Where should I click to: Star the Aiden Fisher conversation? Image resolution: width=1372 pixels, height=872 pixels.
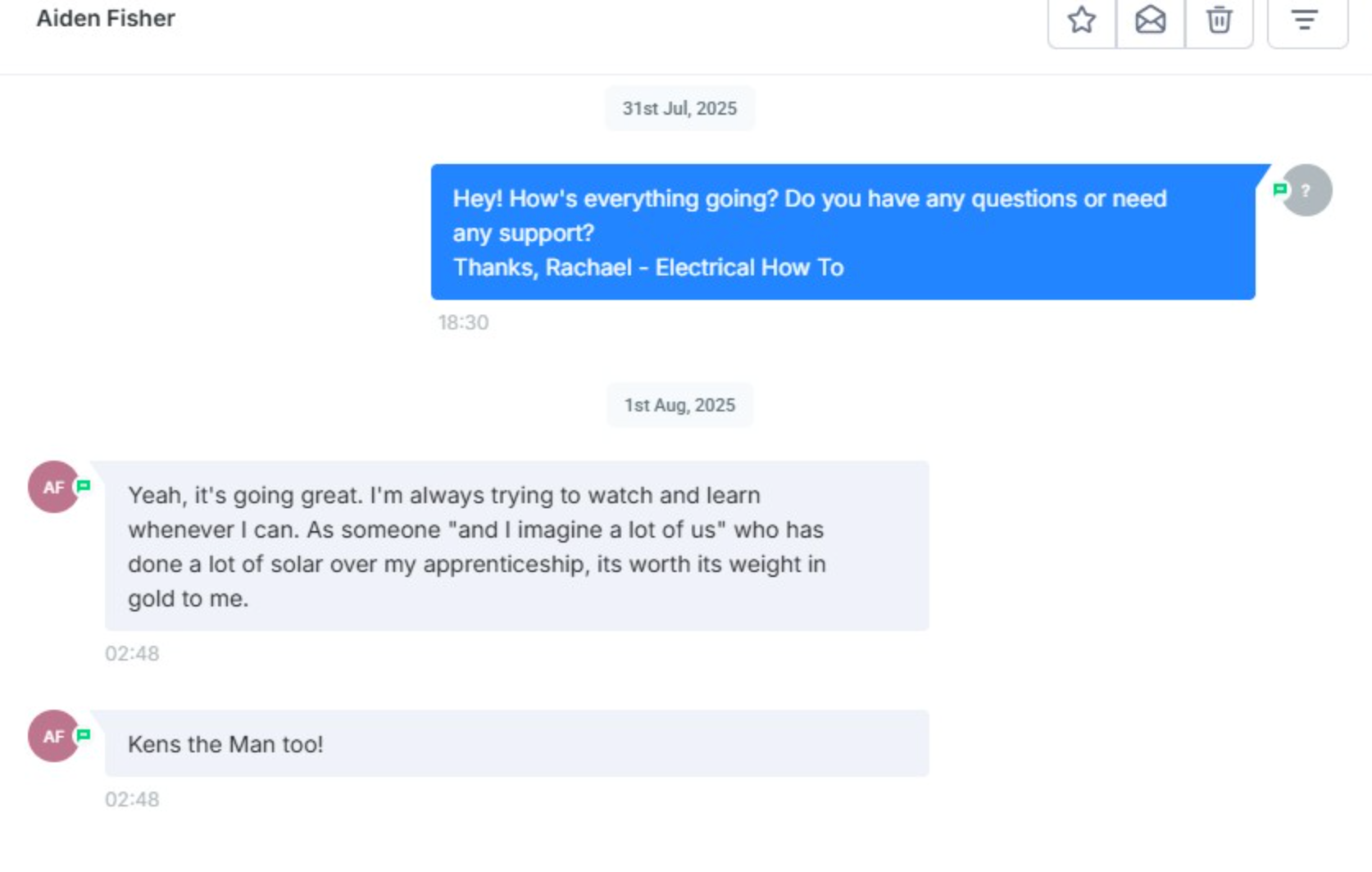point(1082,20)
